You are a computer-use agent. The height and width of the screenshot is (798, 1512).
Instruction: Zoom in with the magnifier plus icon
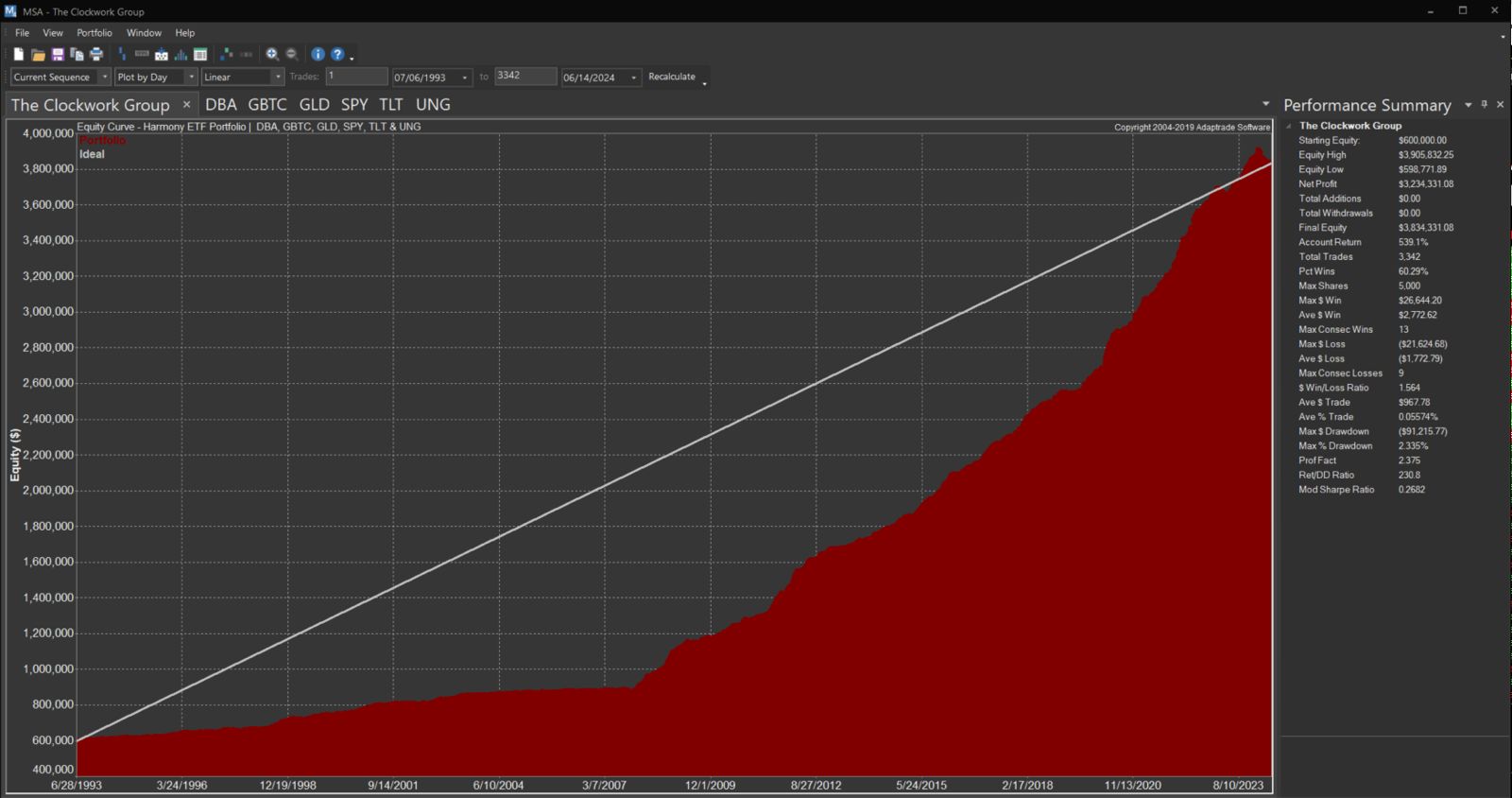(272, 55)
